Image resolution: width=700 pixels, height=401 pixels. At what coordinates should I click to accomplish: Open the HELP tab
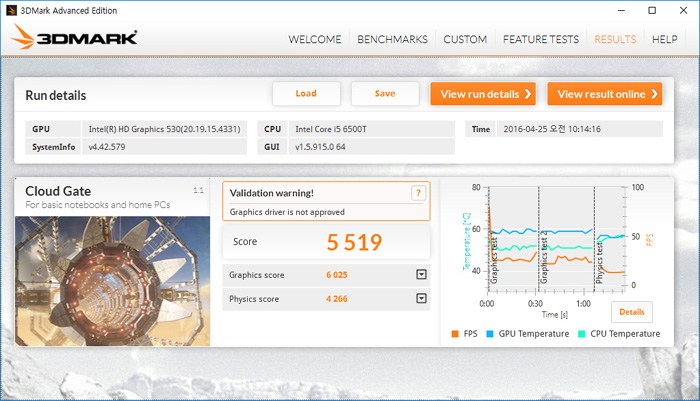tap(664, 39)
